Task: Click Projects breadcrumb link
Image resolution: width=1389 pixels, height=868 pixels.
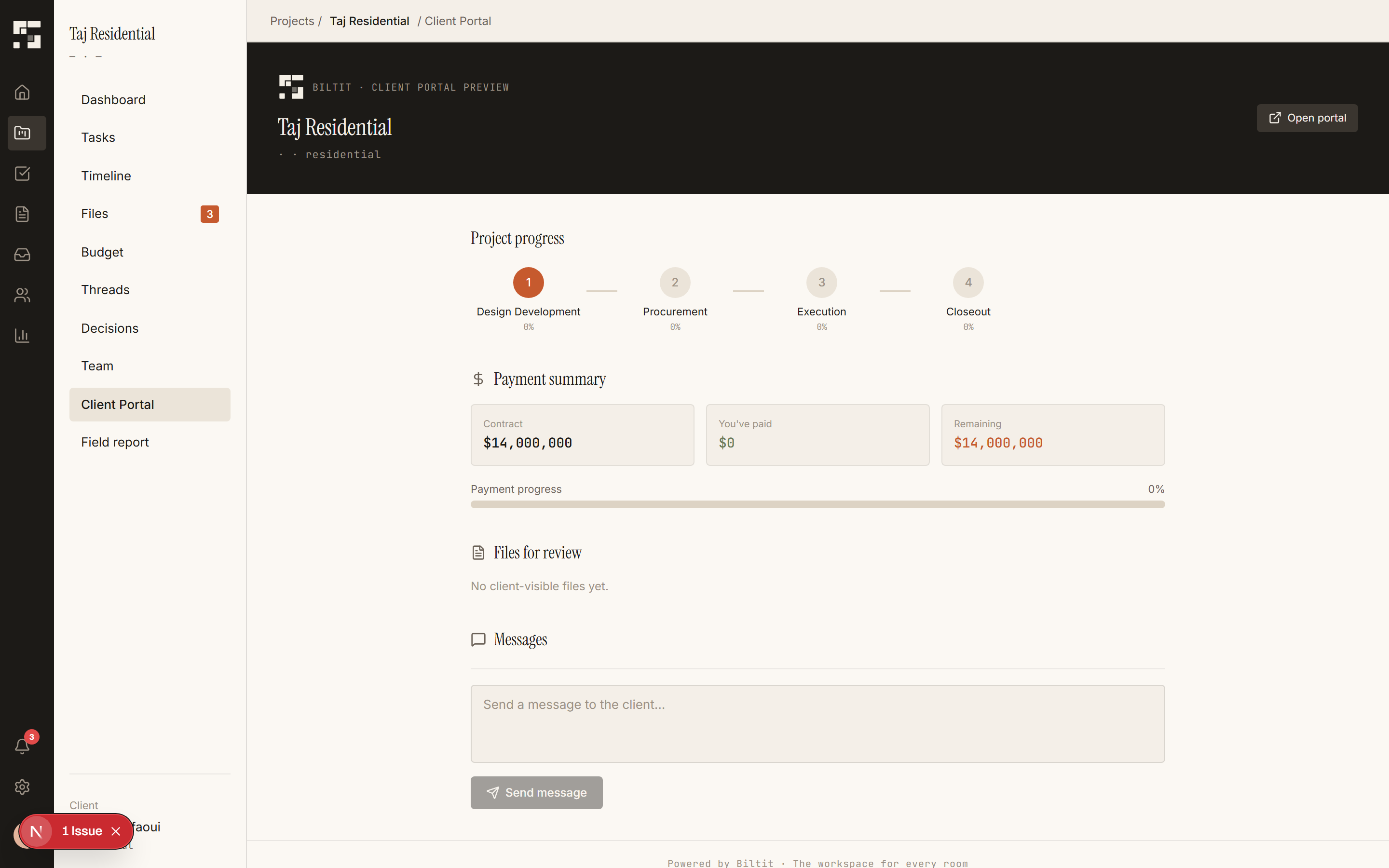Action: [292, 21]
